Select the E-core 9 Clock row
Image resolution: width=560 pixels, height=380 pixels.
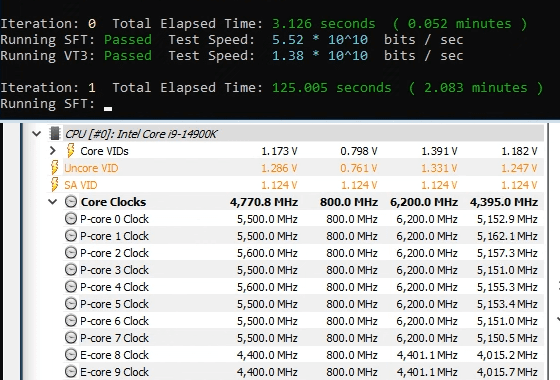point(304,372)
